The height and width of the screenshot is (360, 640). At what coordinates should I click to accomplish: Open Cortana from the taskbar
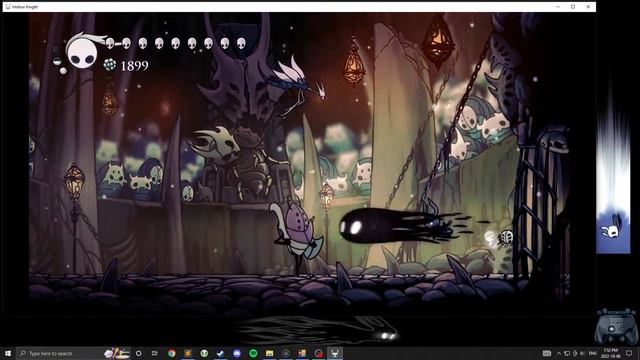click(x=138, y=353)
